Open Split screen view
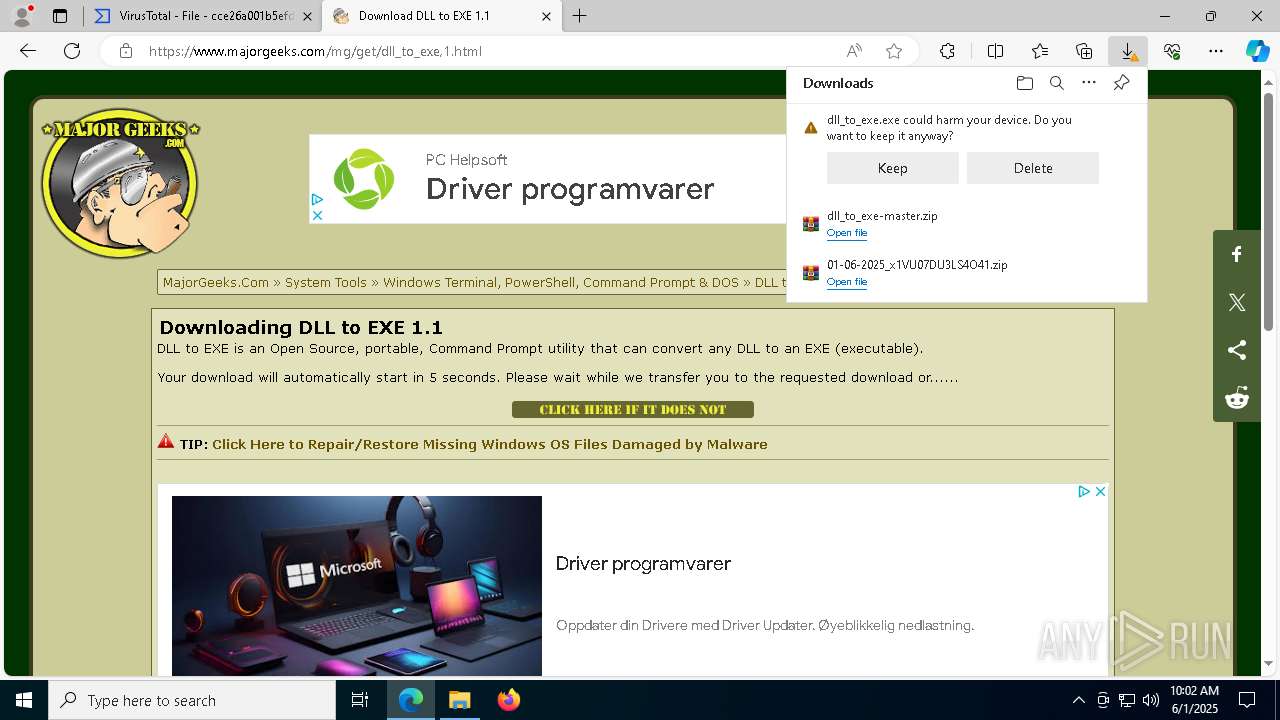1280x720 pixels. pos(995,51)
